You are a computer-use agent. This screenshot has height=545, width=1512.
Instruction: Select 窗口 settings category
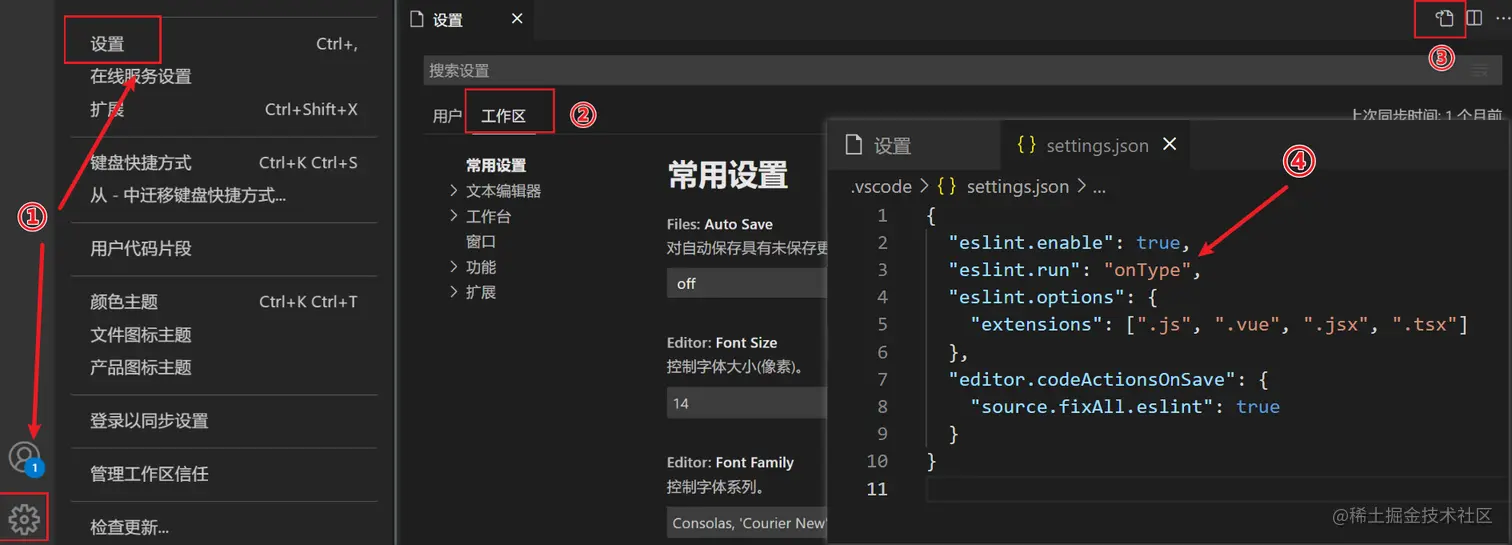coord(480,241)
